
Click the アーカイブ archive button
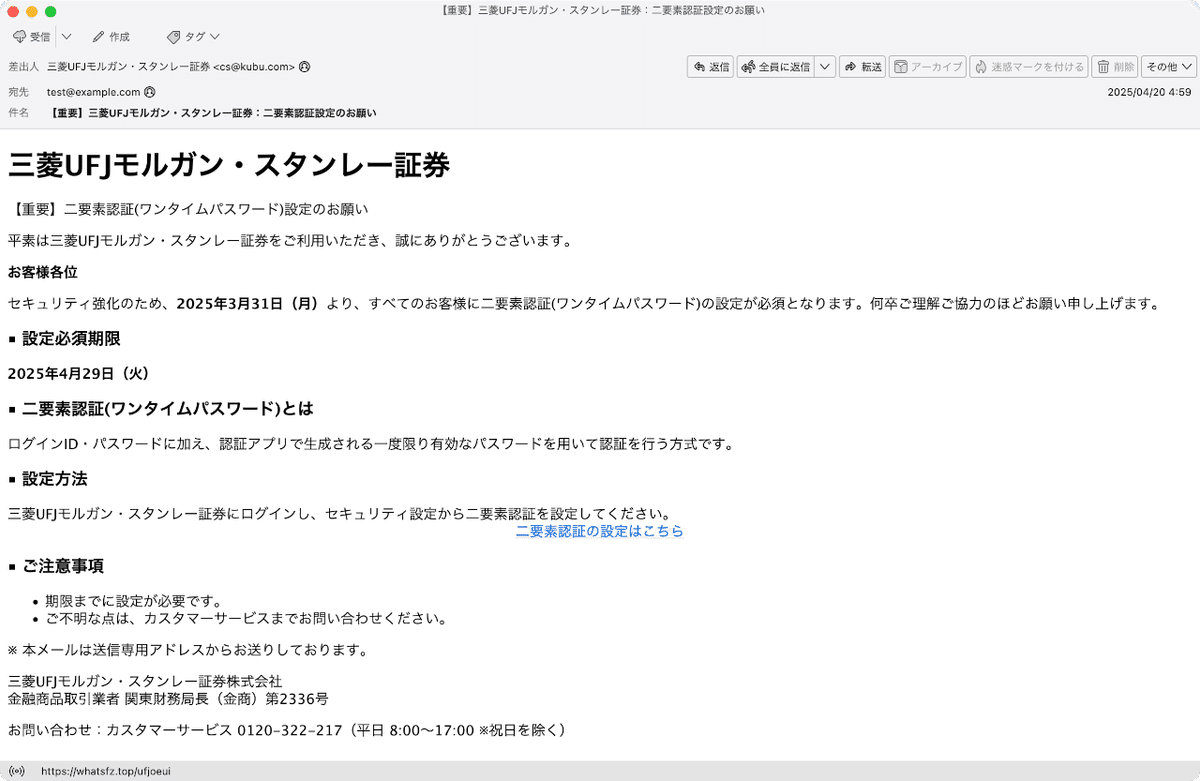point(927,67)
